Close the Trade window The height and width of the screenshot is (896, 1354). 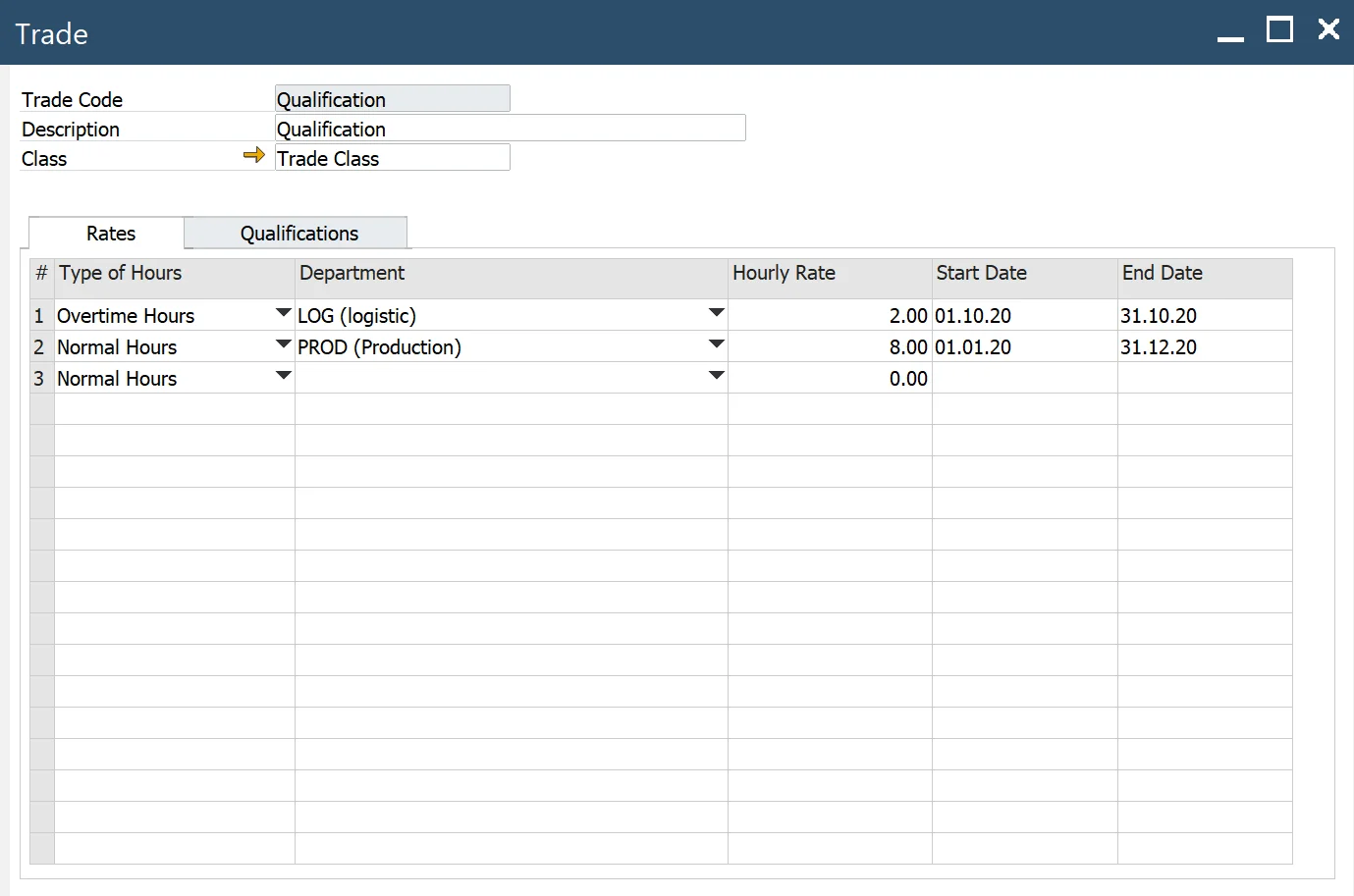pyautogui.click(x=1328, y=29)
